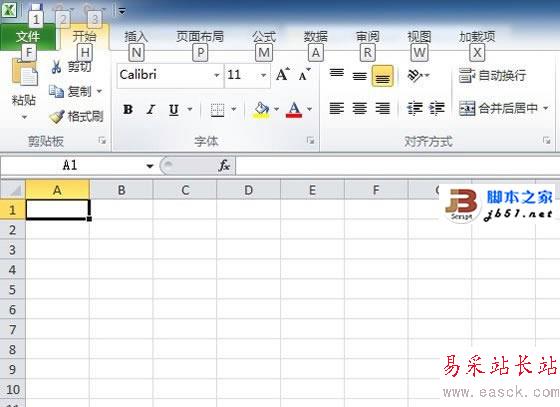This screenshot has width=560, height=407.
Task: Open the Name Box dropdown arrow
Action: [150, 166]
